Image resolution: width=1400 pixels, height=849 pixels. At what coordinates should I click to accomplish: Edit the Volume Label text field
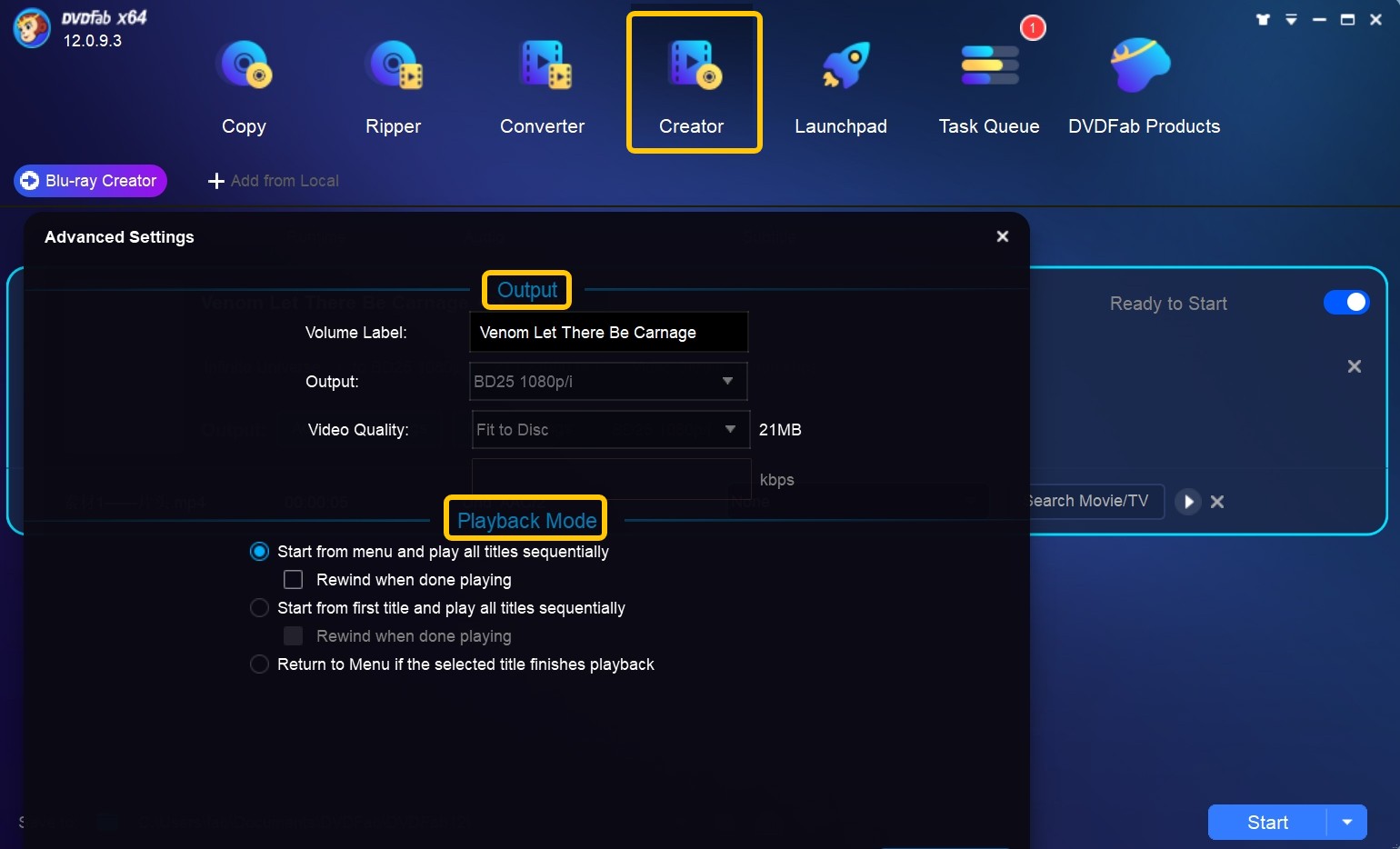[607, 332]
